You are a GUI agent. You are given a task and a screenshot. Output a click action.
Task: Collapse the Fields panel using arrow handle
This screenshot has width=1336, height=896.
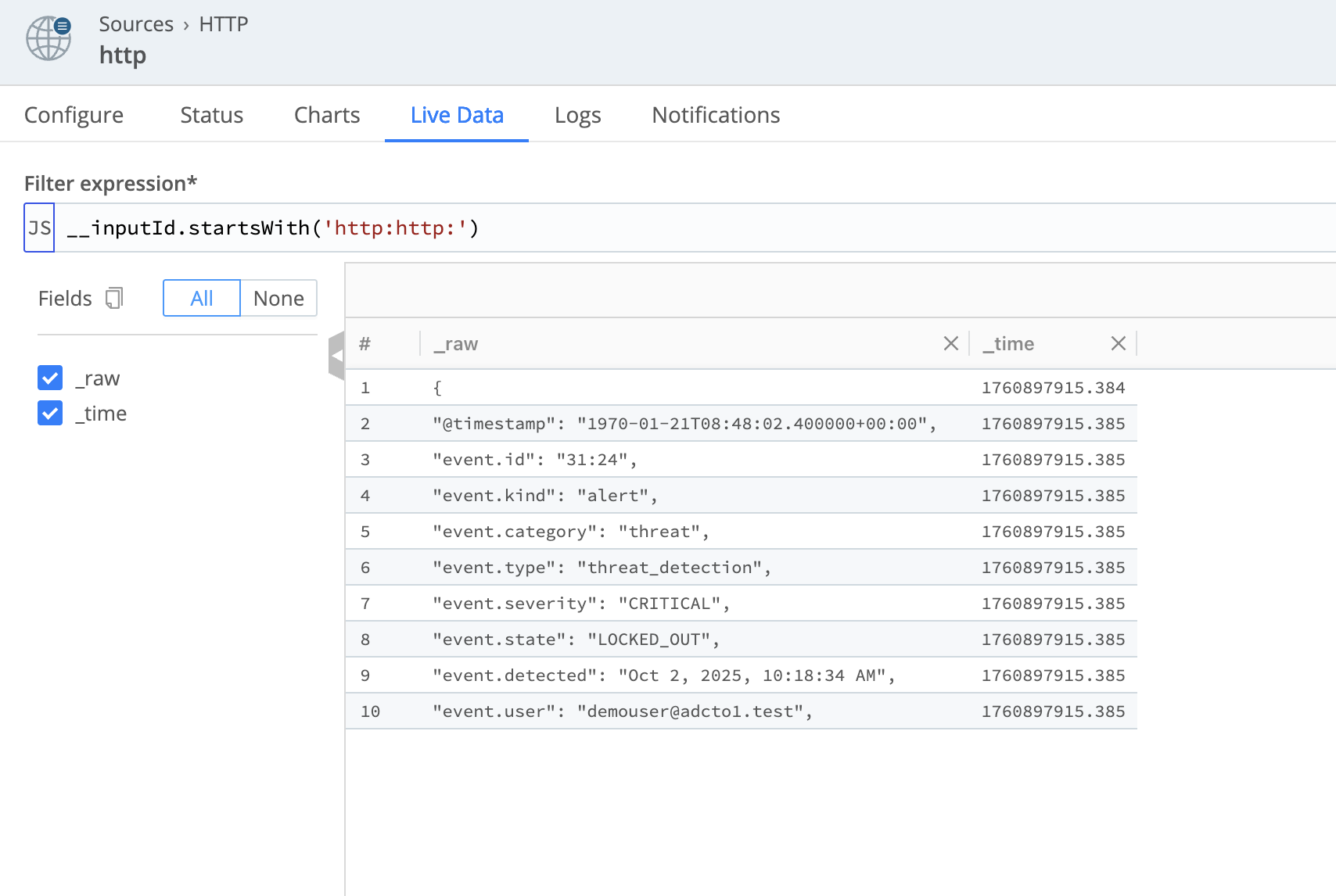point(337,355)
